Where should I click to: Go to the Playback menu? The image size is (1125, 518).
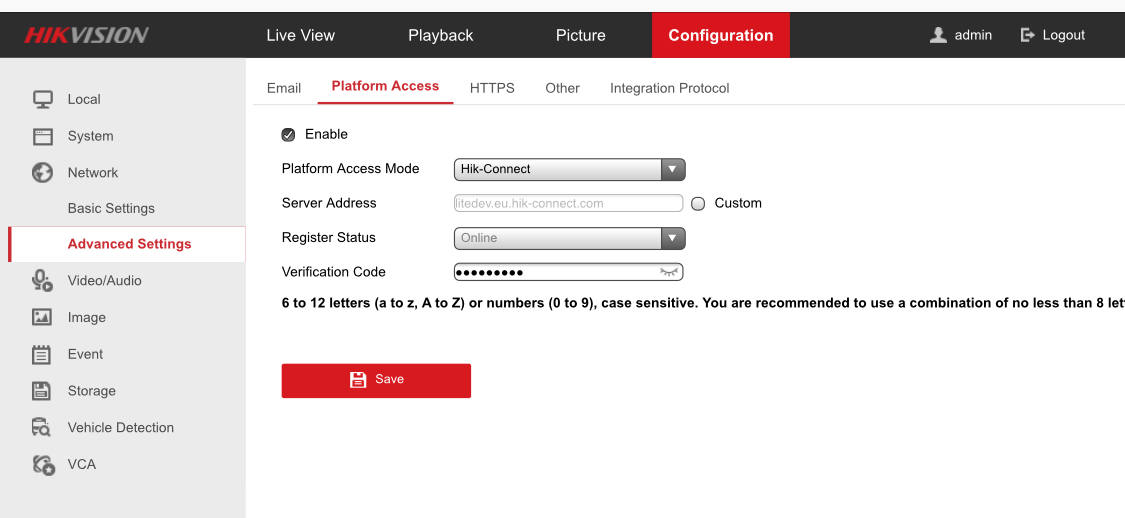point(440,35)
